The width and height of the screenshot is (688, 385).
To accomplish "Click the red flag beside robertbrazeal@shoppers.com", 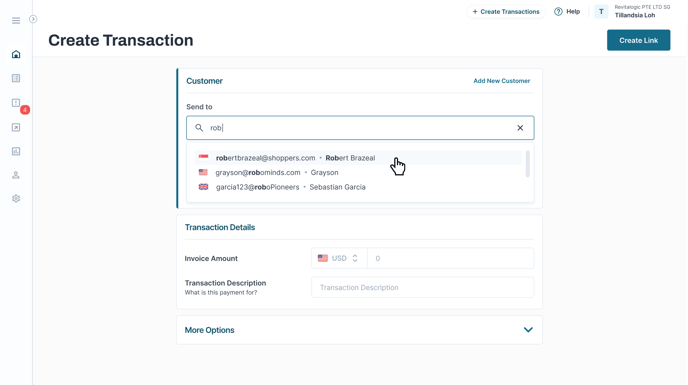I will (x=204, y=157).
